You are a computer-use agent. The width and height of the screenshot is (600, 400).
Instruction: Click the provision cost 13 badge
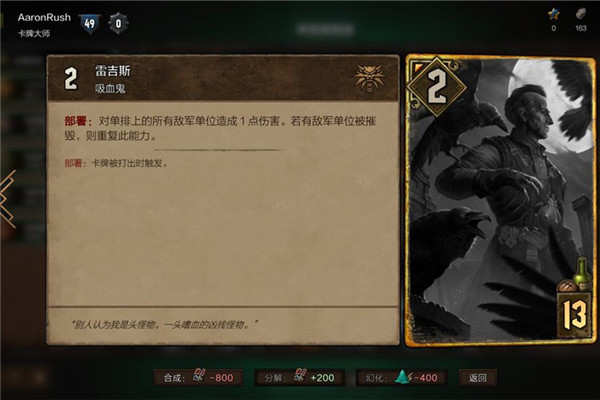[x=574, y=315]
